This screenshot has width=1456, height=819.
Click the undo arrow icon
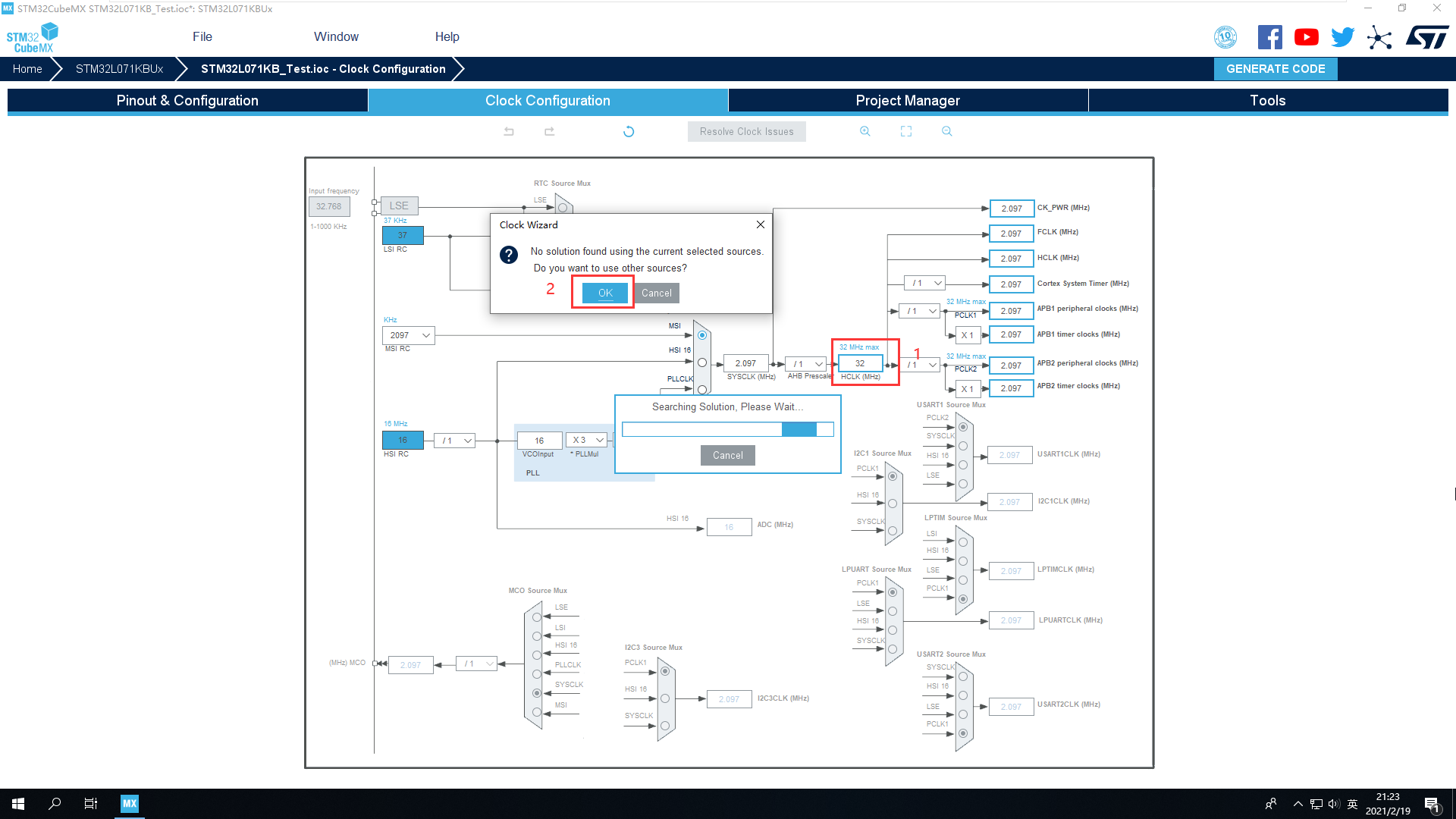click(x=508, y=131)
